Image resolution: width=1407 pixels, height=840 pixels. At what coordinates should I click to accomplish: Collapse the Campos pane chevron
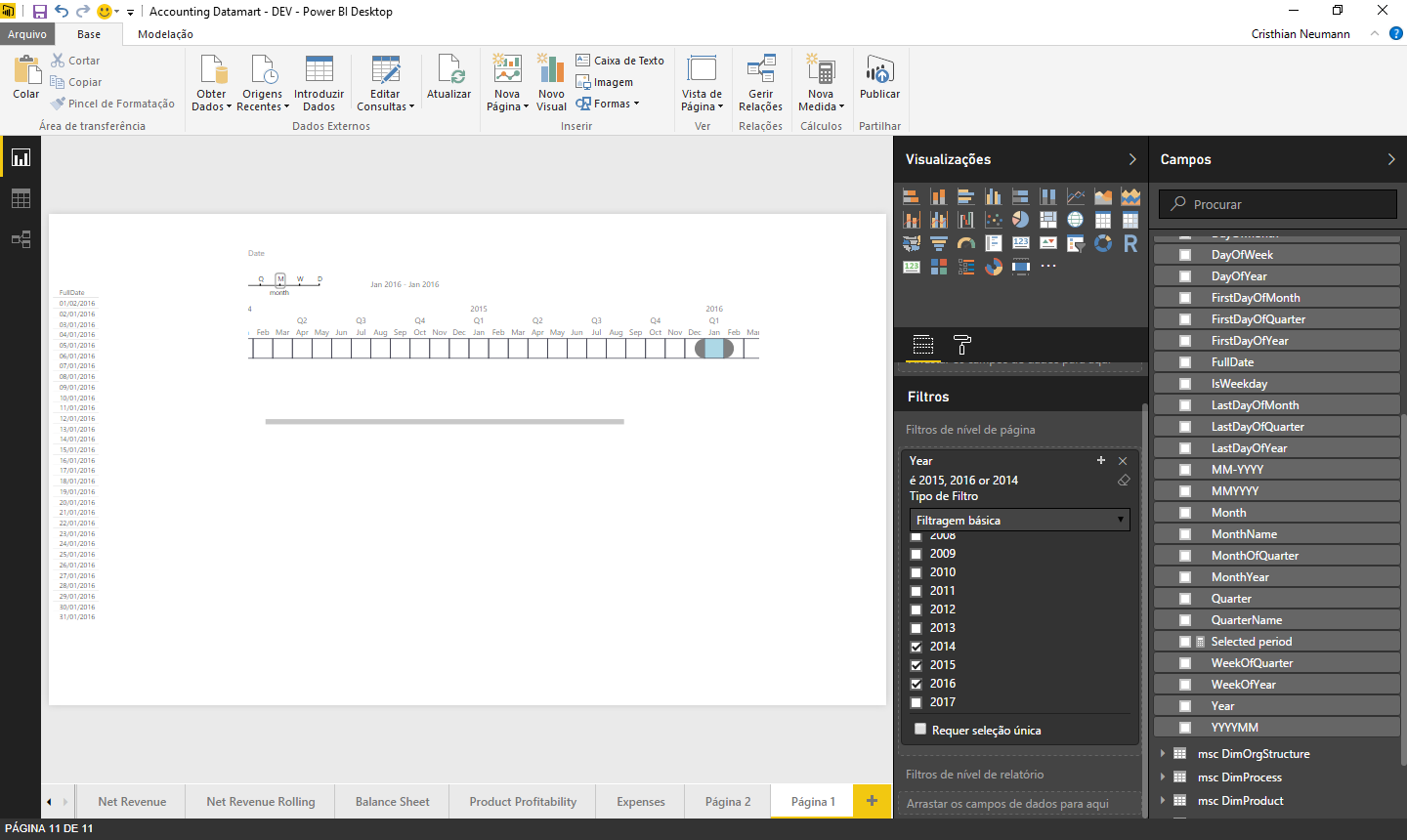[1391, 159]
